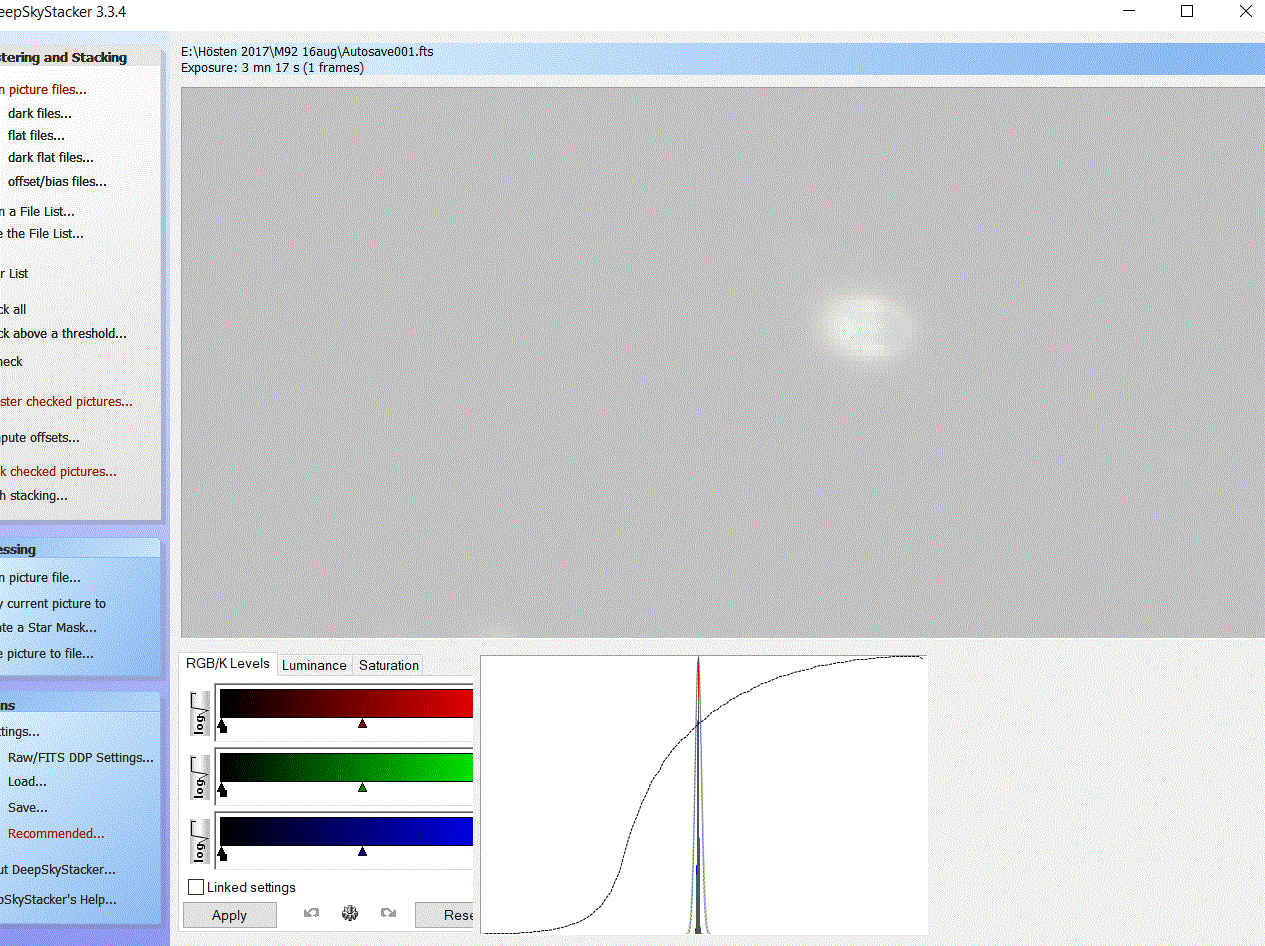Image resolution: width=1265 pixels, height=946 pixels.
Task: Open the Saturation tab
Action: click(x=389, y=665)
